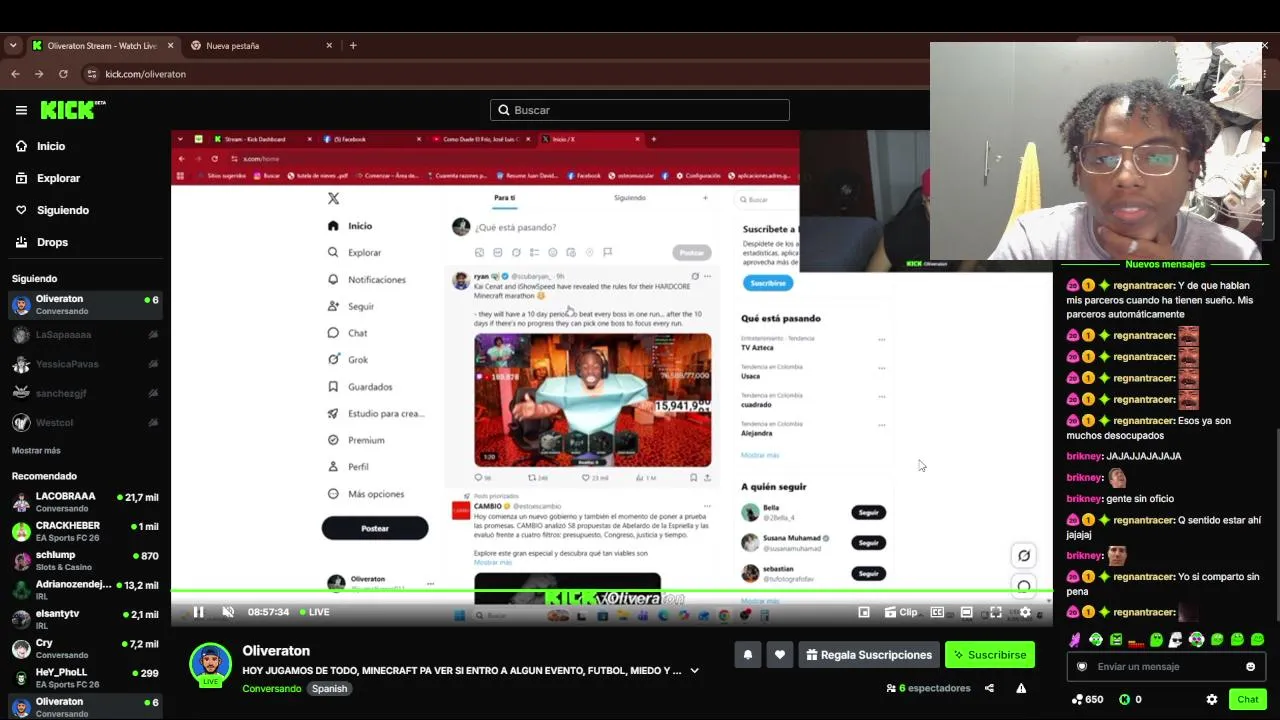The image size is (1280, 720).
Task: Enter fullscreen on the stream player
Action: point(996,612)
